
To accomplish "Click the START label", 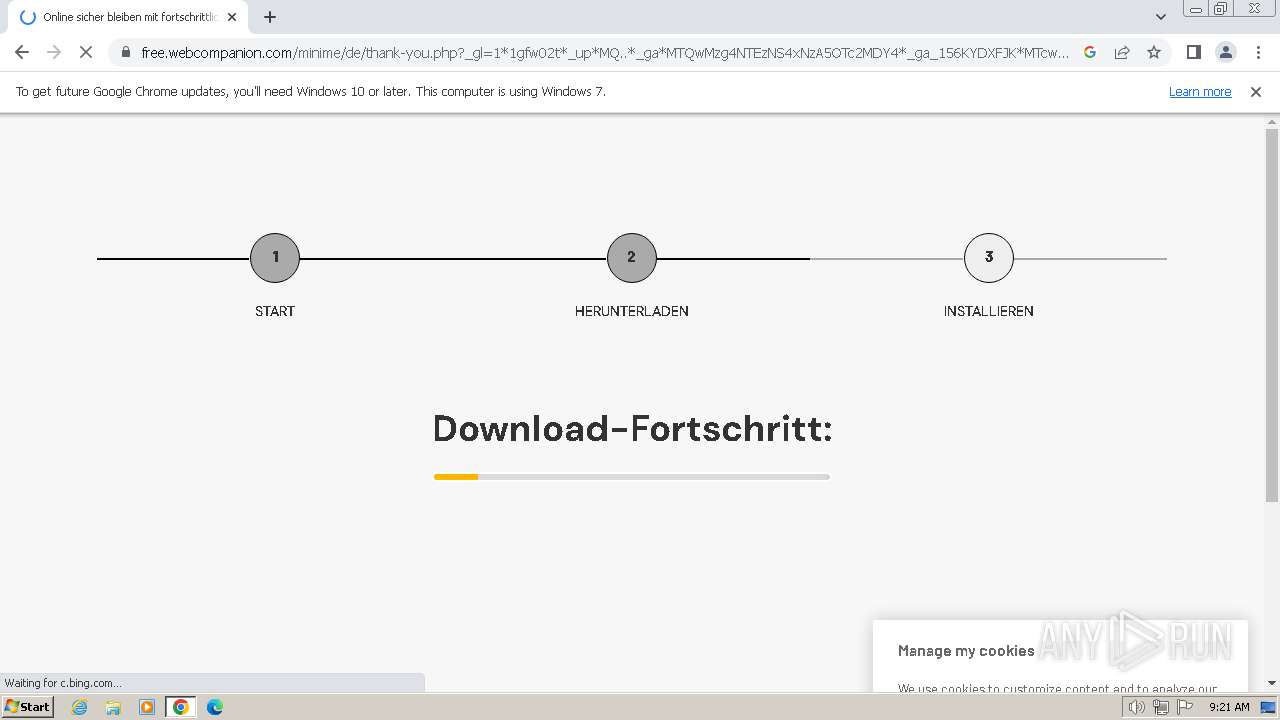I will 275,311.
